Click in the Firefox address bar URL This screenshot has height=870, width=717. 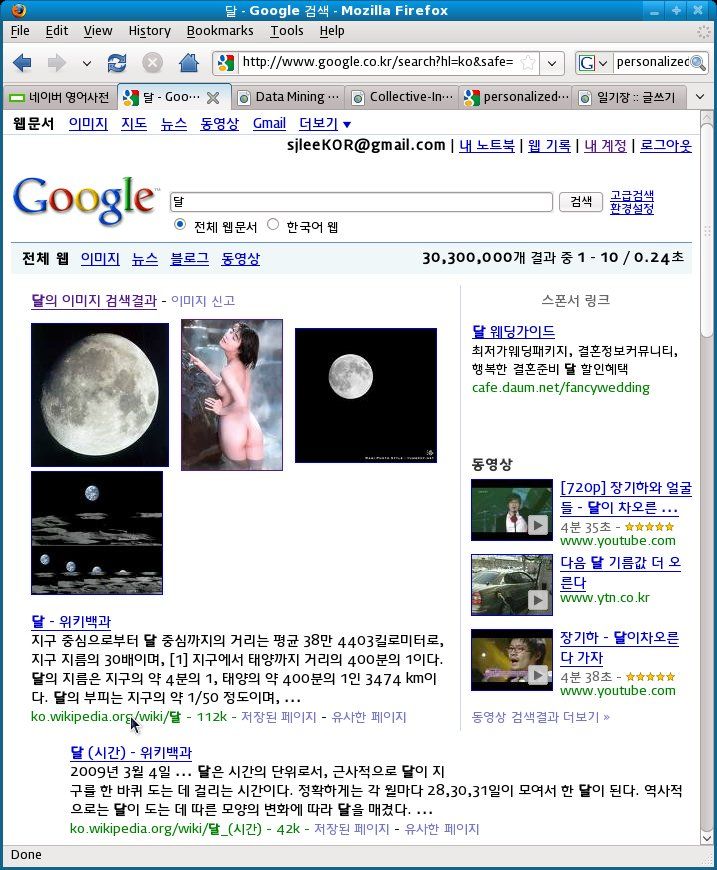coord(377,62)
